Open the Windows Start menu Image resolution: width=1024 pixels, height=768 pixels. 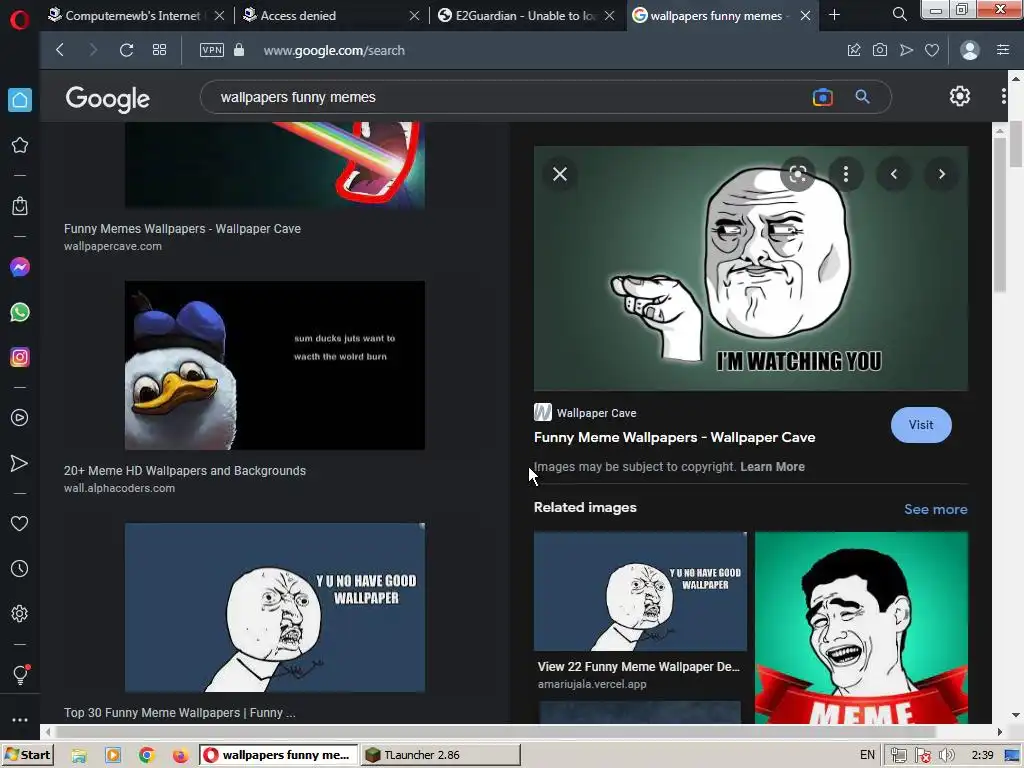click(27, 755)
